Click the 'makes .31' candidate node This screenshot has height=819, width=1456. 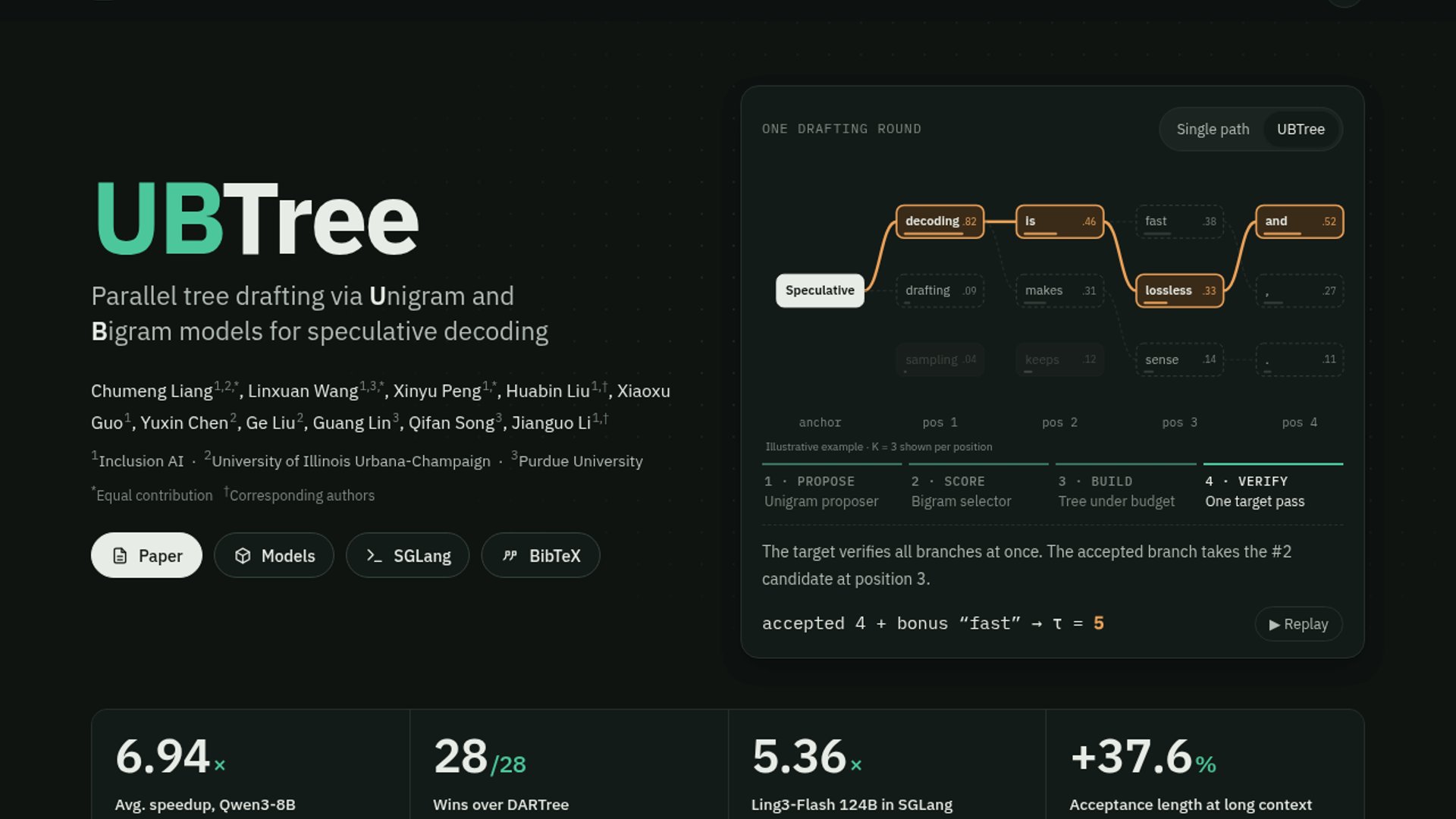(x=1060, y=290)
